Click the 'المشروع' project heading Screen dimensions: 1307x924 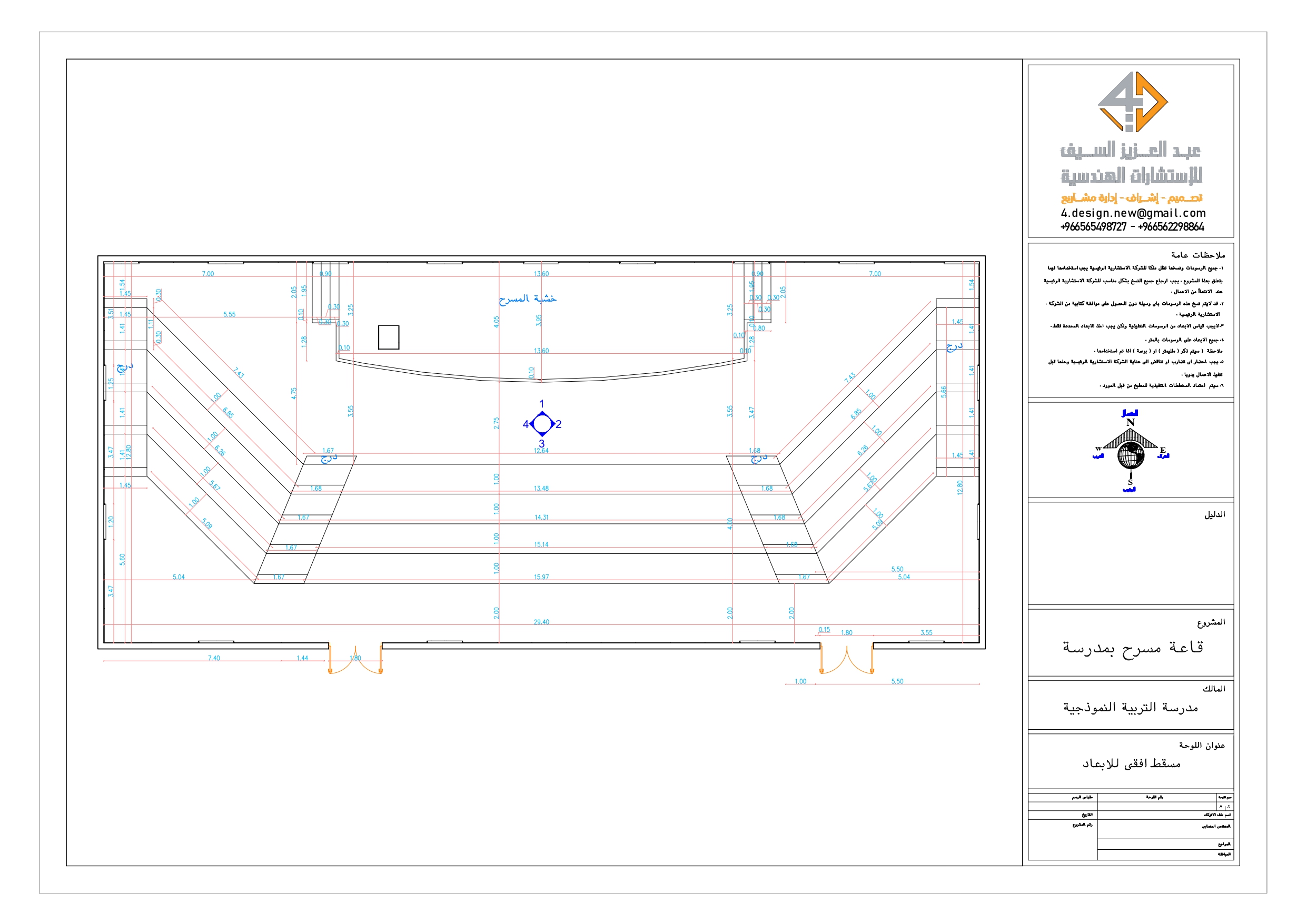[x=1211, y=622]
